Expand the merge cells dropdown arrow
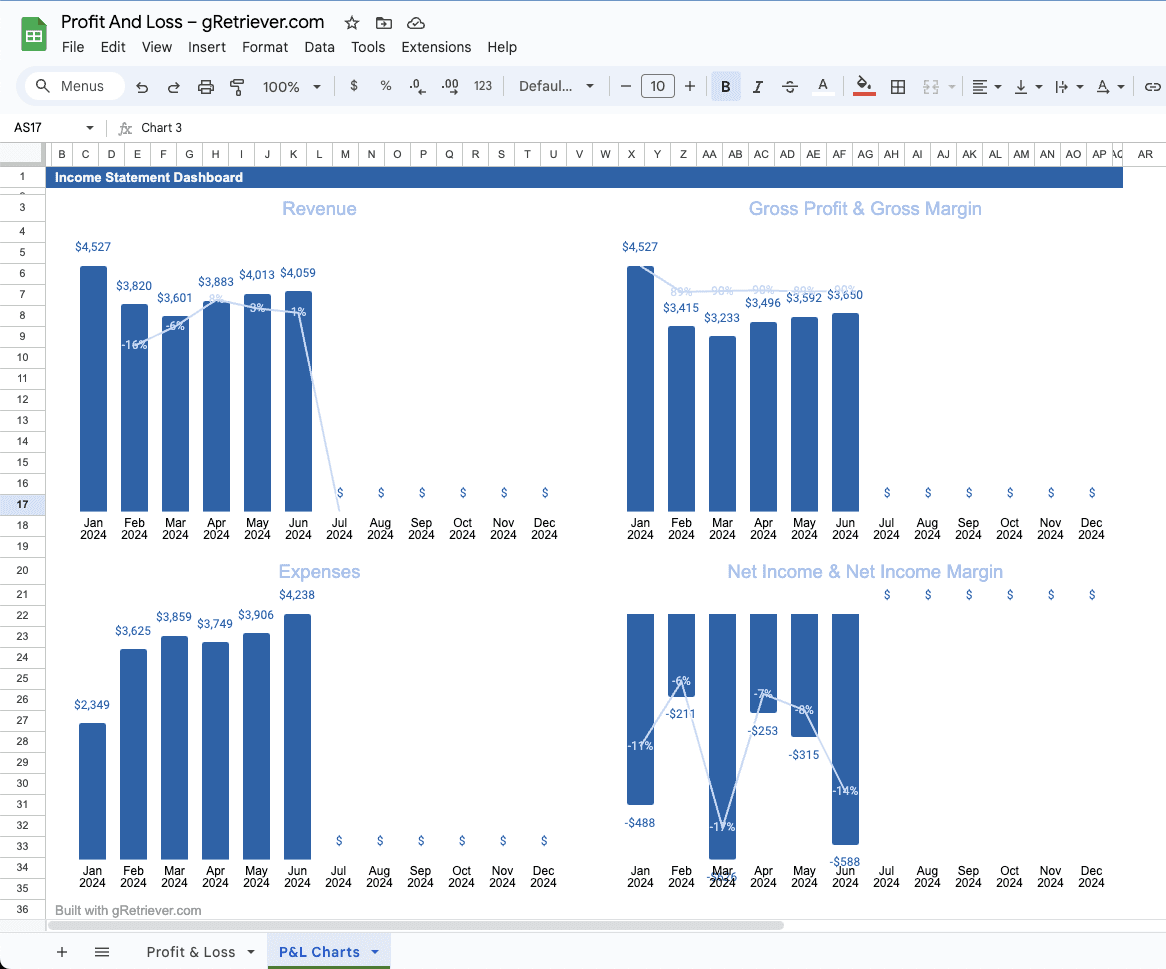This screenshot has height=969, width=1166. pyautogui.click(x=952, y=87)
